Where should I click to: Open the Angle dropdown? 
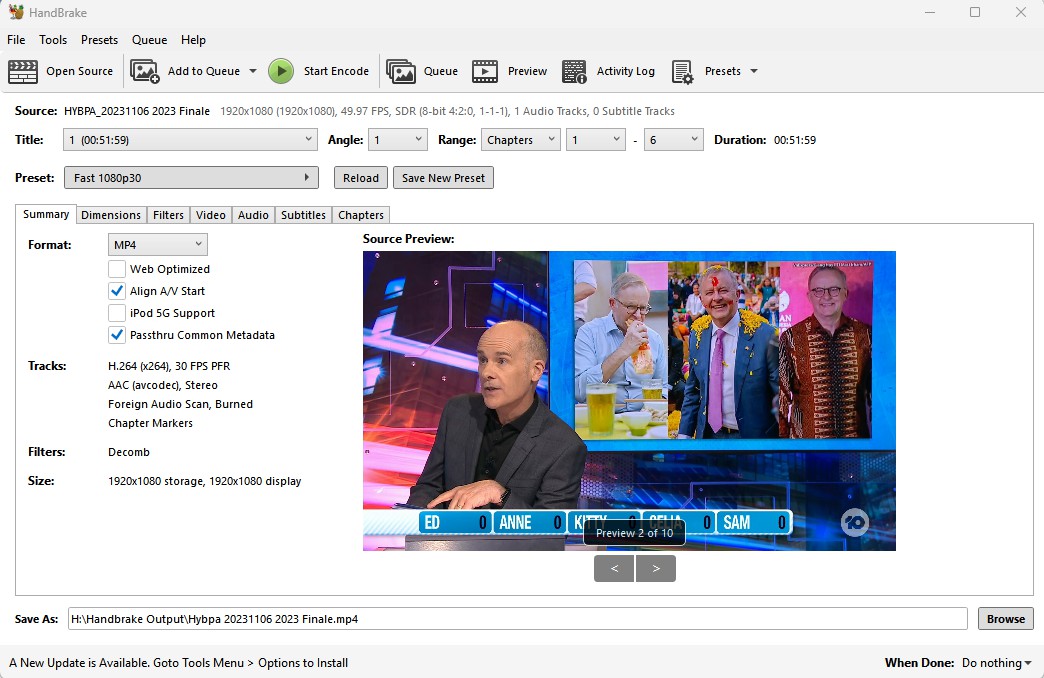point(397,140)
